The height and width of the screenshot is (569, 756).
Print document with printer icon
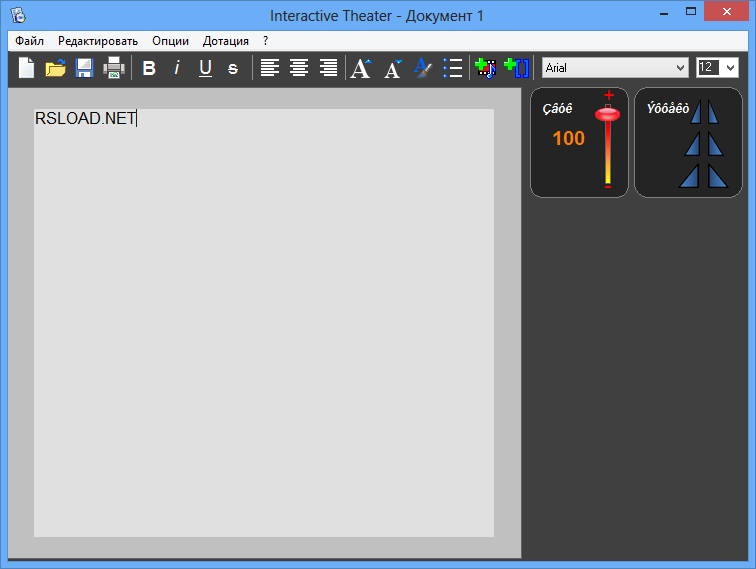pyautogui.click(x=114, y=68)
